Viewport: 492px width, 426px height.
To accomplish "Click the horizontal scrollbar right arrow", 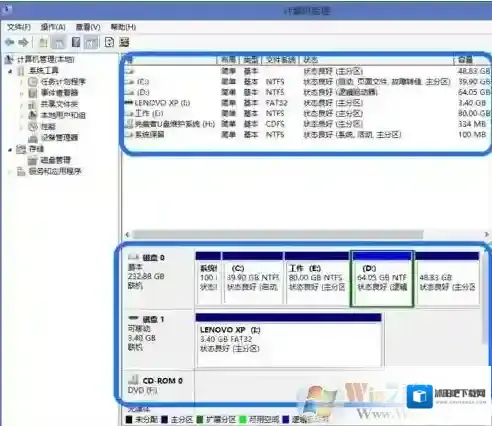I will tap(487, 234).
